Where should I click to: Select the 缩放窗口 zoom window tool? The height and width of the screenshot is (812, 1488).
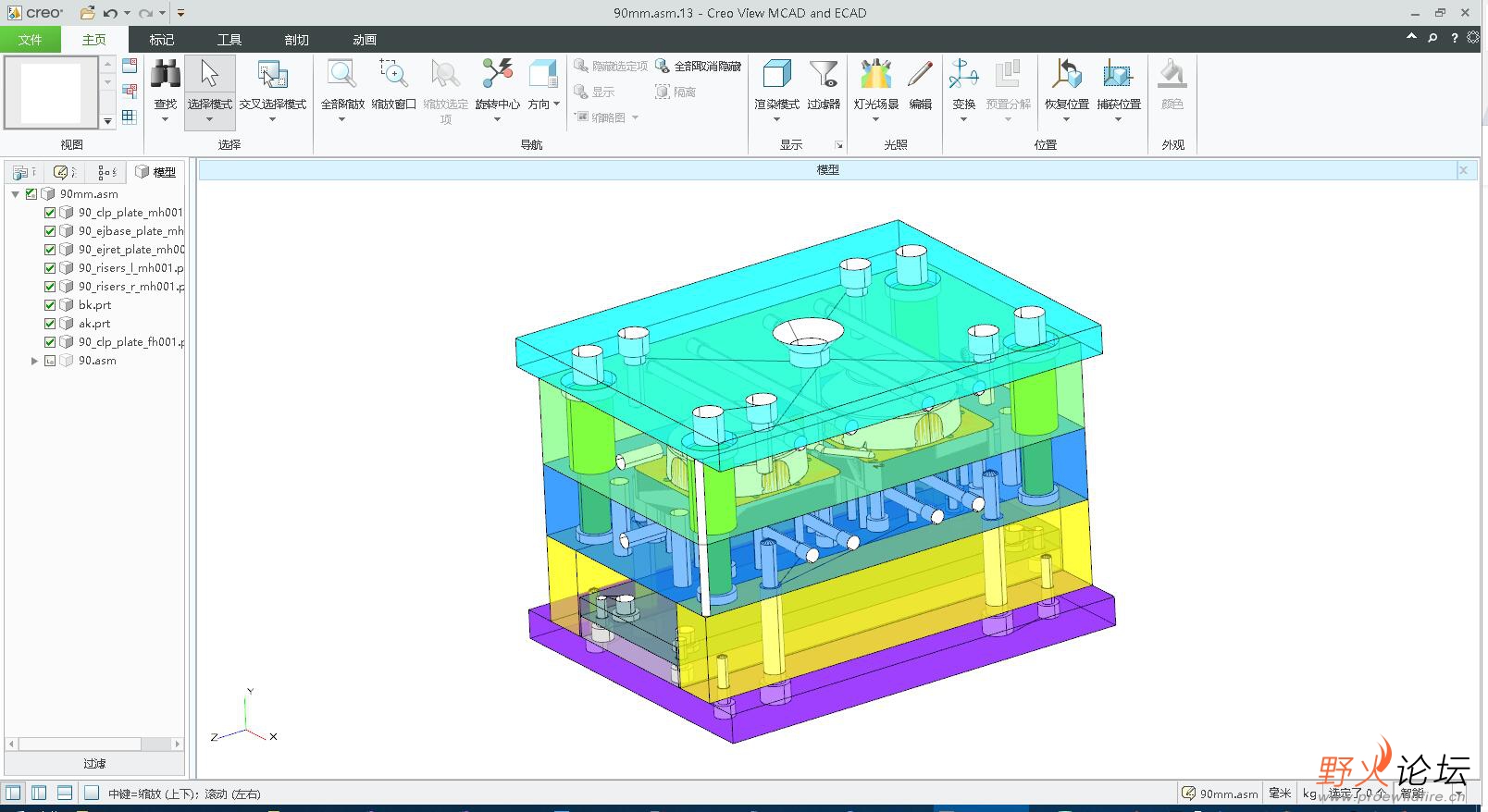point(393,75)
